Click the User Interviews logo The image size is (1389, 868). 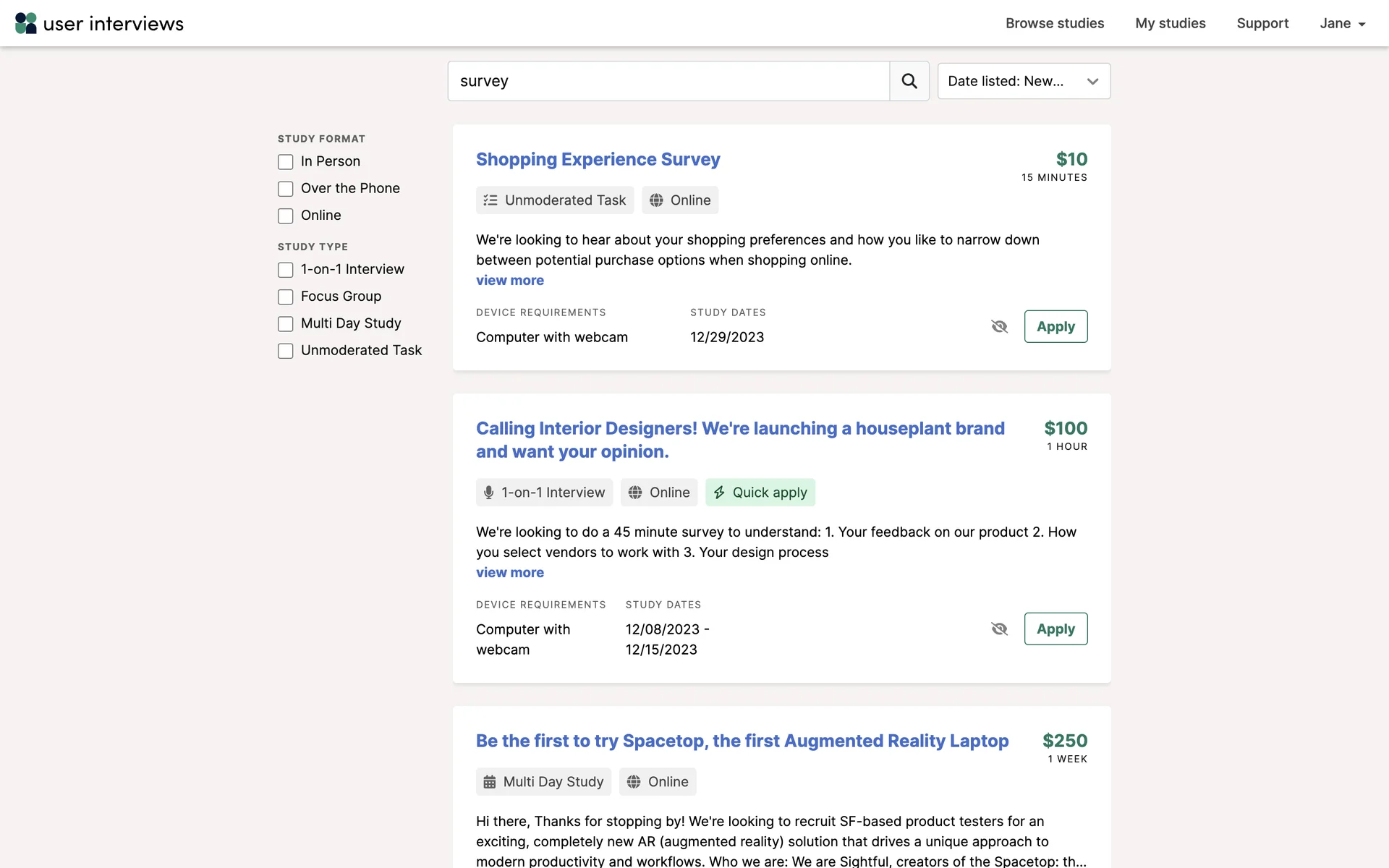pyautogui.click(x=99, y=23)
